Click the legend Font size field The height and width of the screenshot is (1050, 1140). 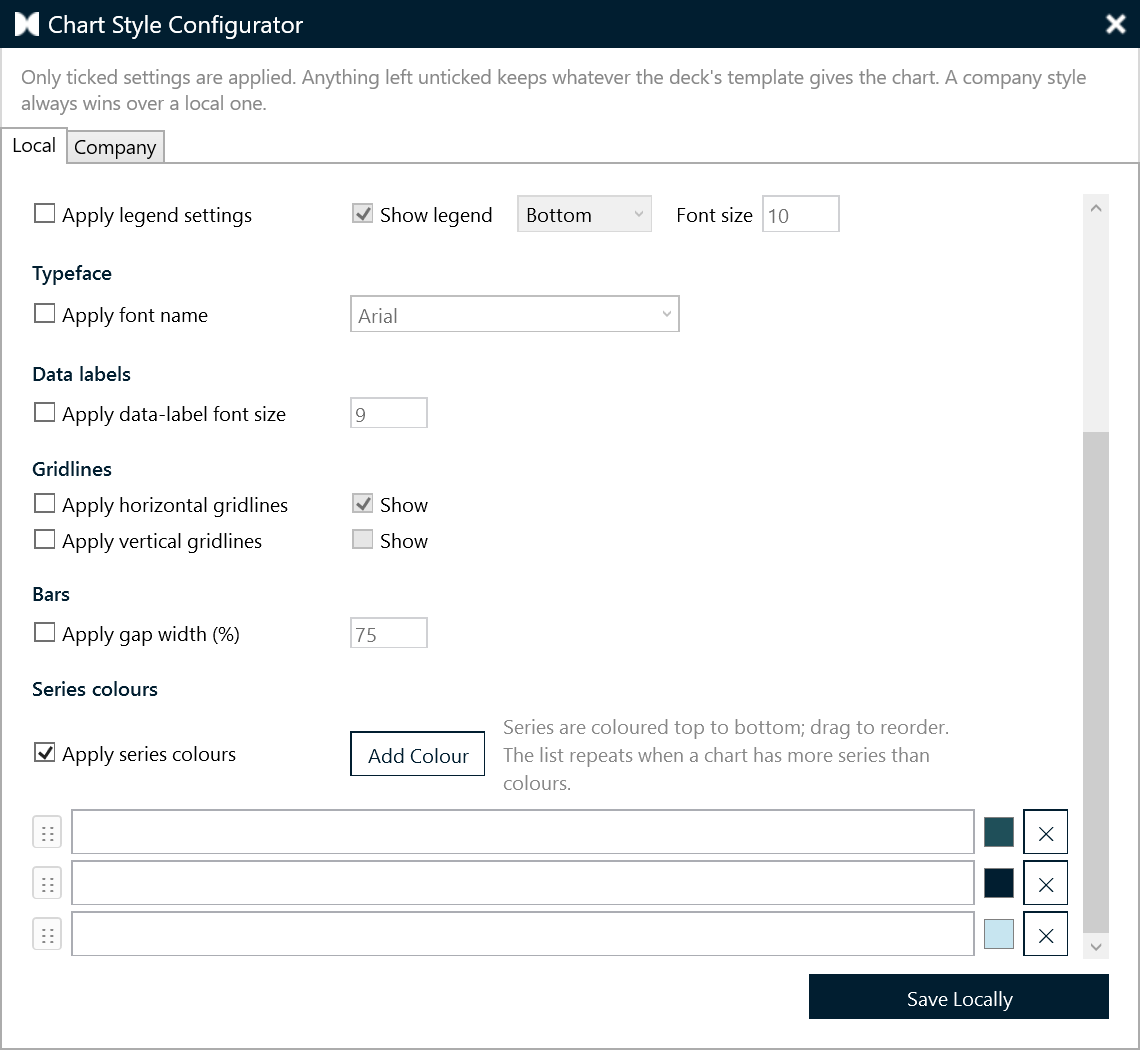[800, 214]
